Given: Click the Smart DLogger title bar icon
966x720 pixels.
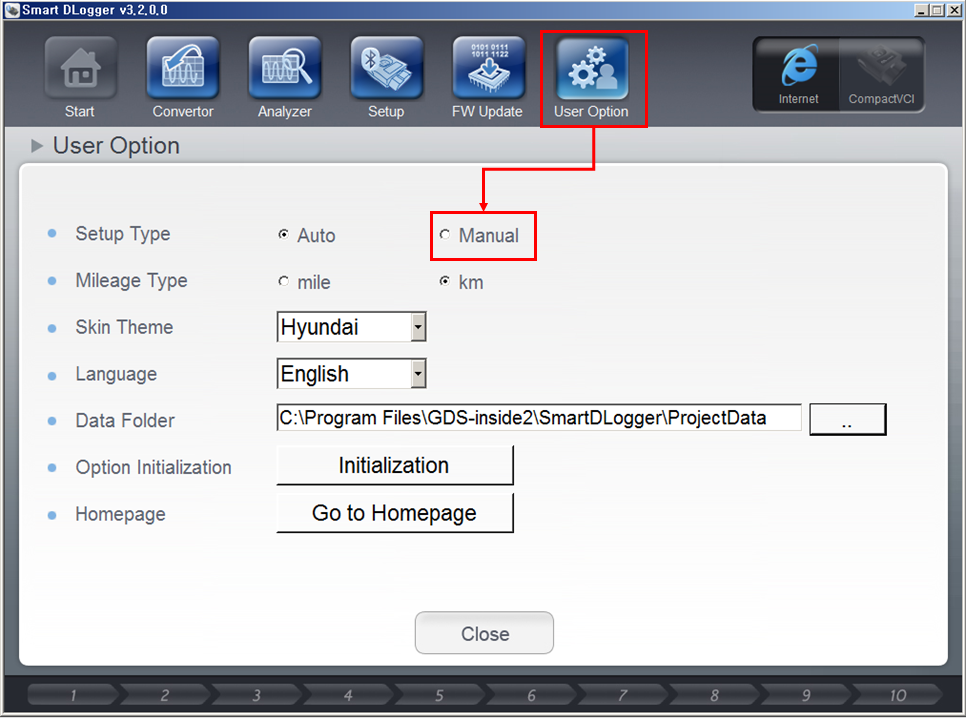Looking at the screenshot, I should click(12, 10).
